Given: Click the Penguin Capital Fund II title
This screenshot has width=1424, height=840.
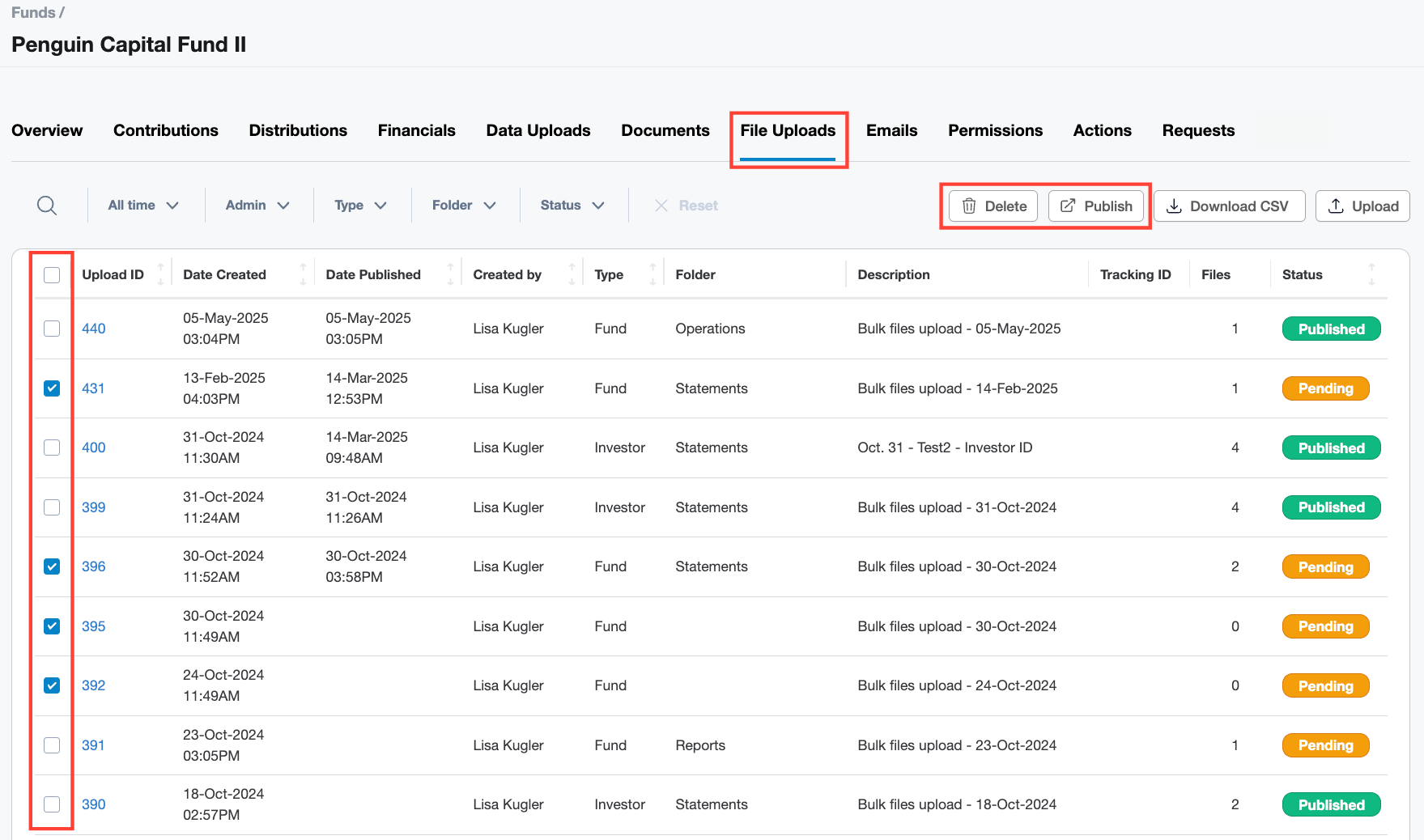Looking at the screenshot, I should [x=129, y=45].
